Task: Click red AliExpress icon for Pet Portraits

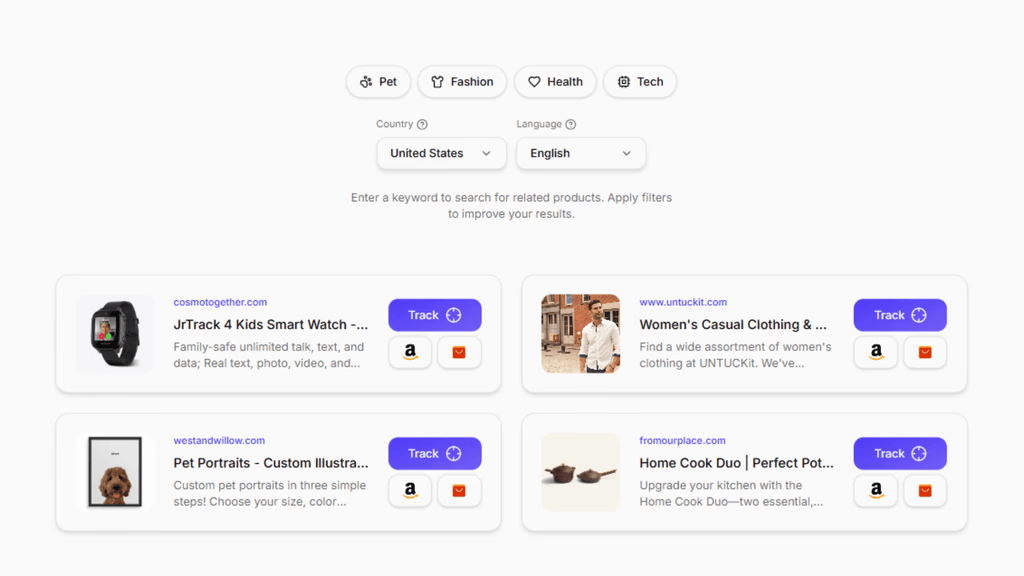Action: click(459, 490)
